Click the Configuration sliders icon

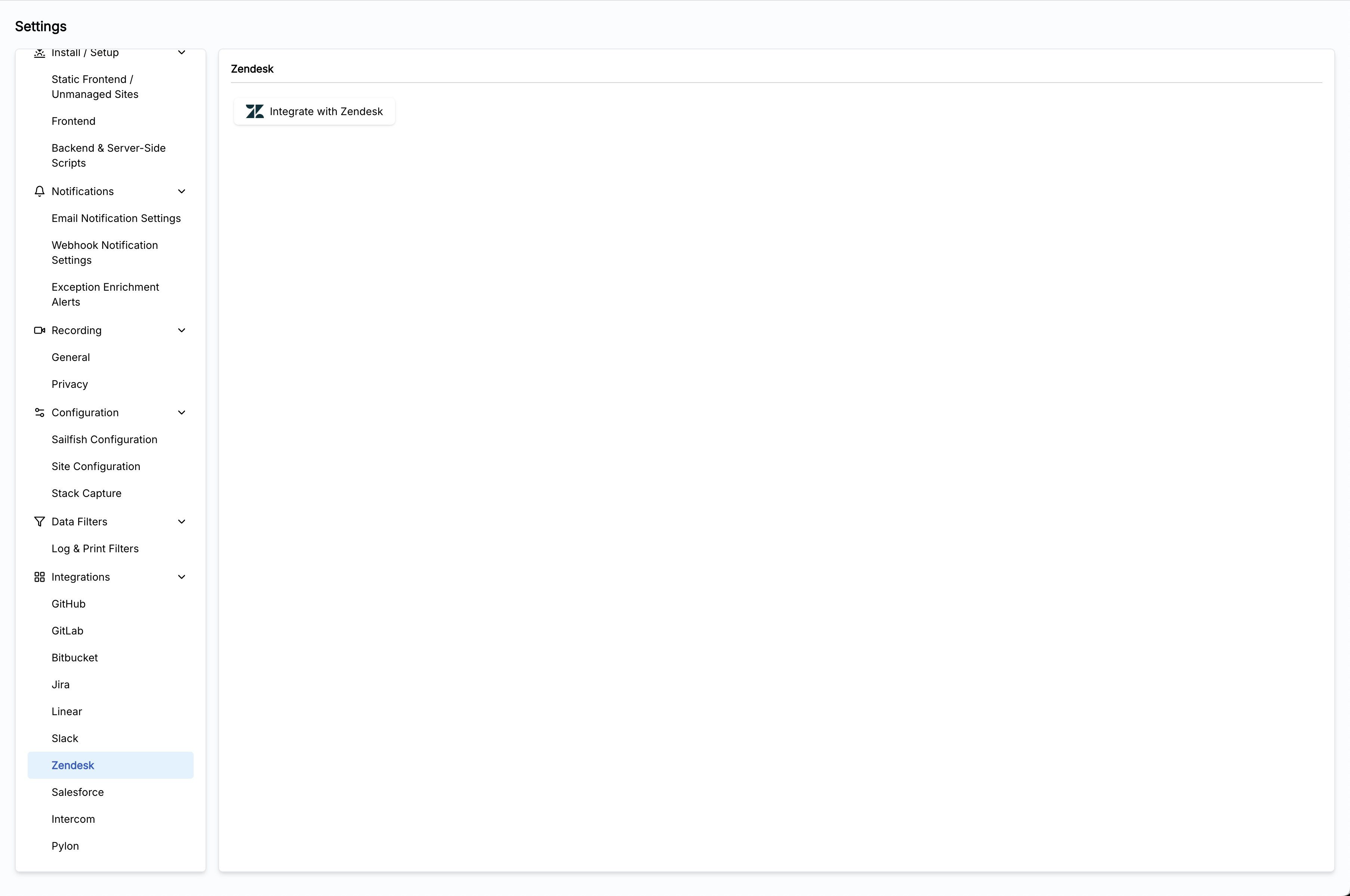coord(40,413)
